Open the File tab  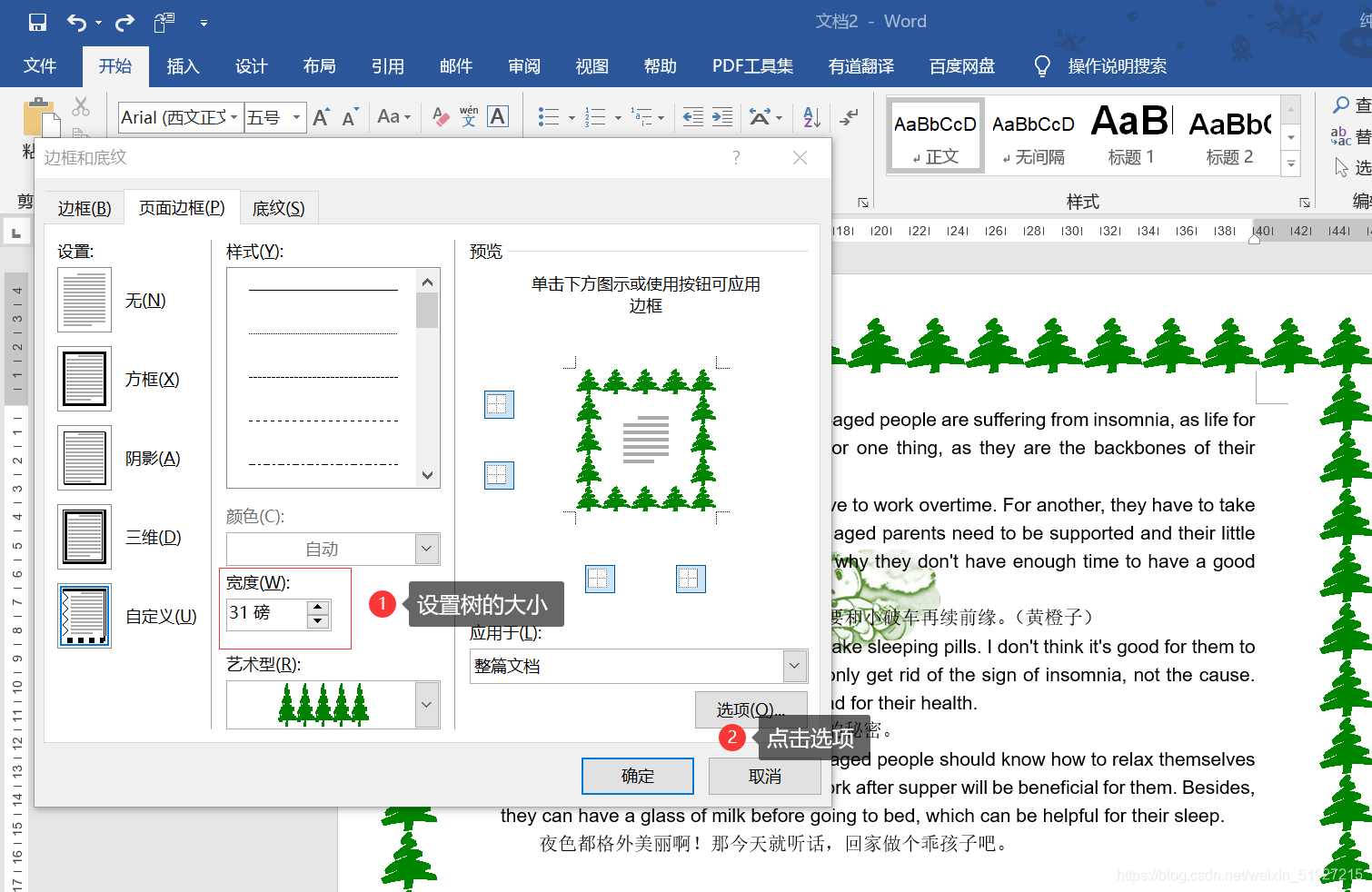tap(40, 66)
